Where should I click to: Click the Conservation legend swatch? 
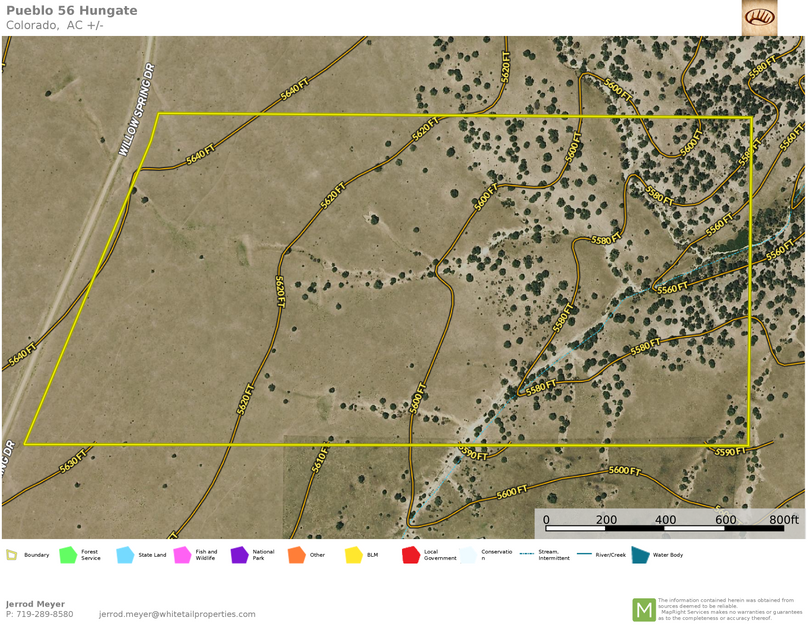[468, 554]
